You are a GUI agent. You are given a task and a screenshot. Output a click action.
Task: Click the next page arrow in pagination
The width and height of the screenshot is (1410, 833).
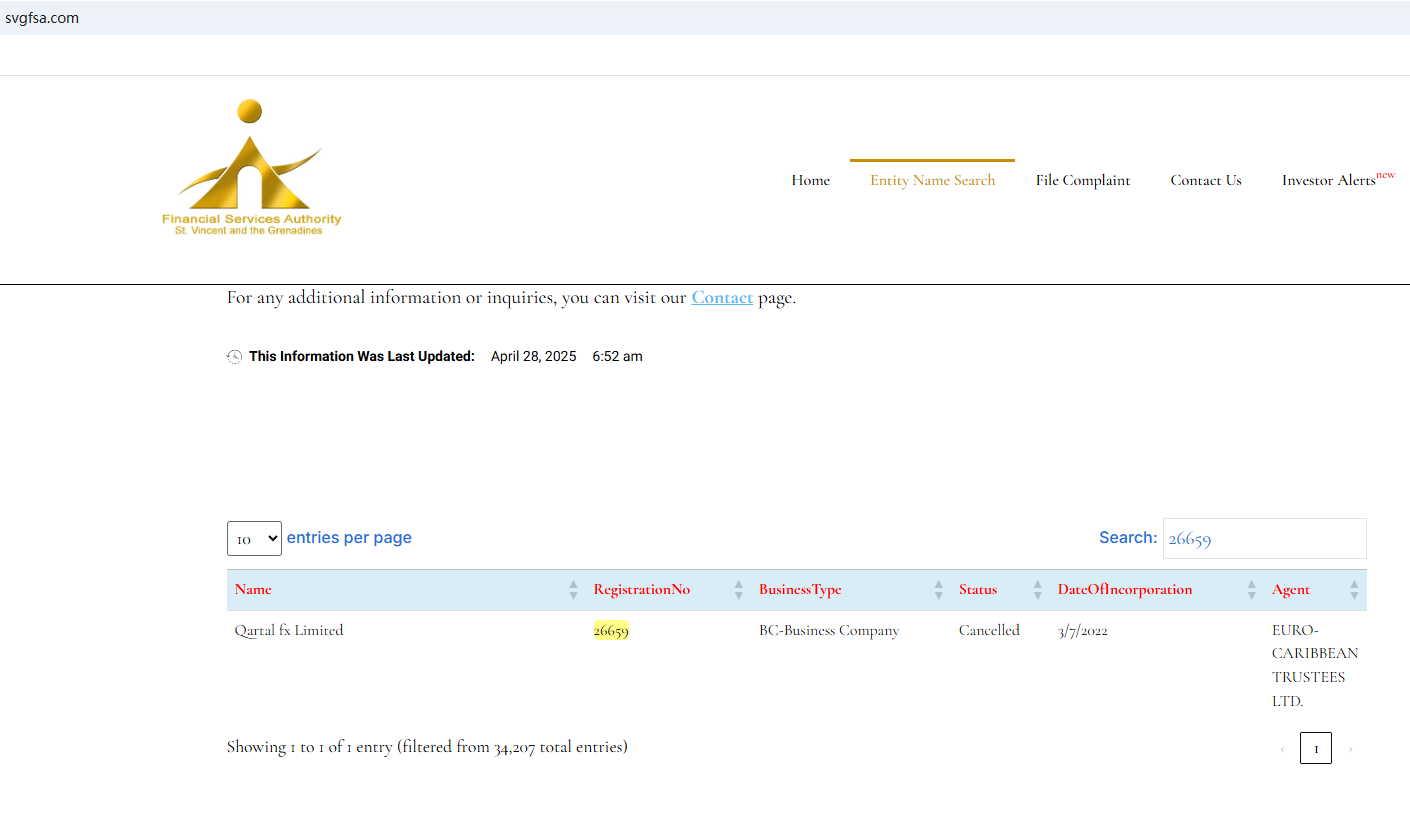point(1350,749)
